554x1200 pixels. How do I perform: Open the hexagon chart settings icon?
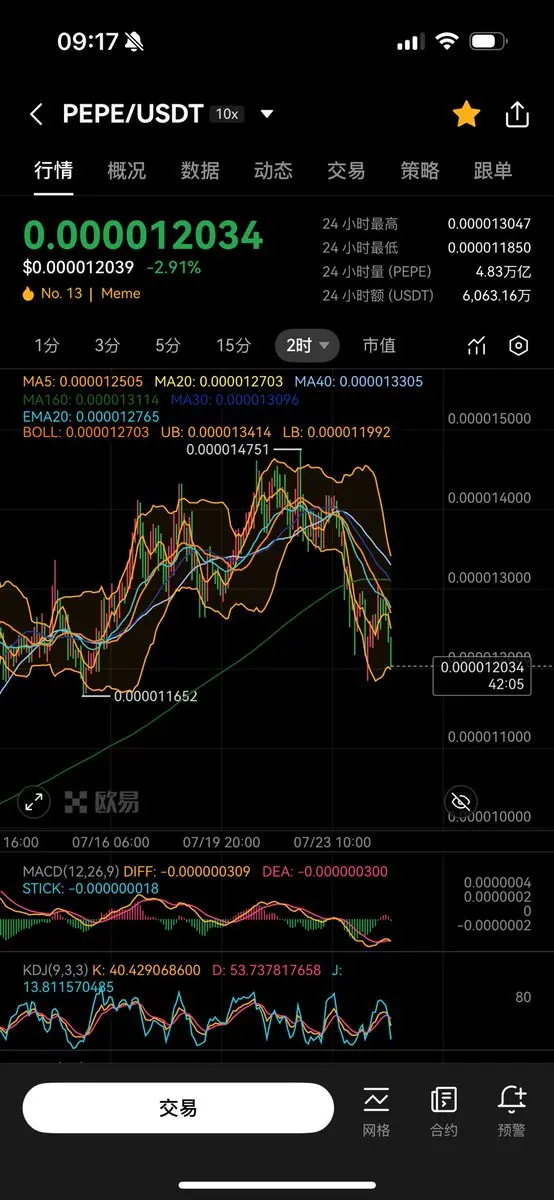pos(518,346)
